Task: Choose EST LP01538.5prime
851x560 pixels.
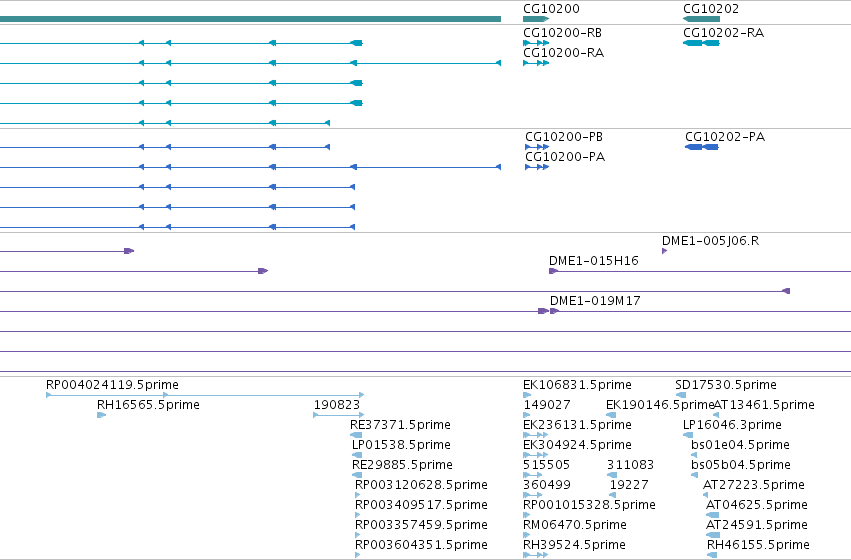Action: click(401, 445)
